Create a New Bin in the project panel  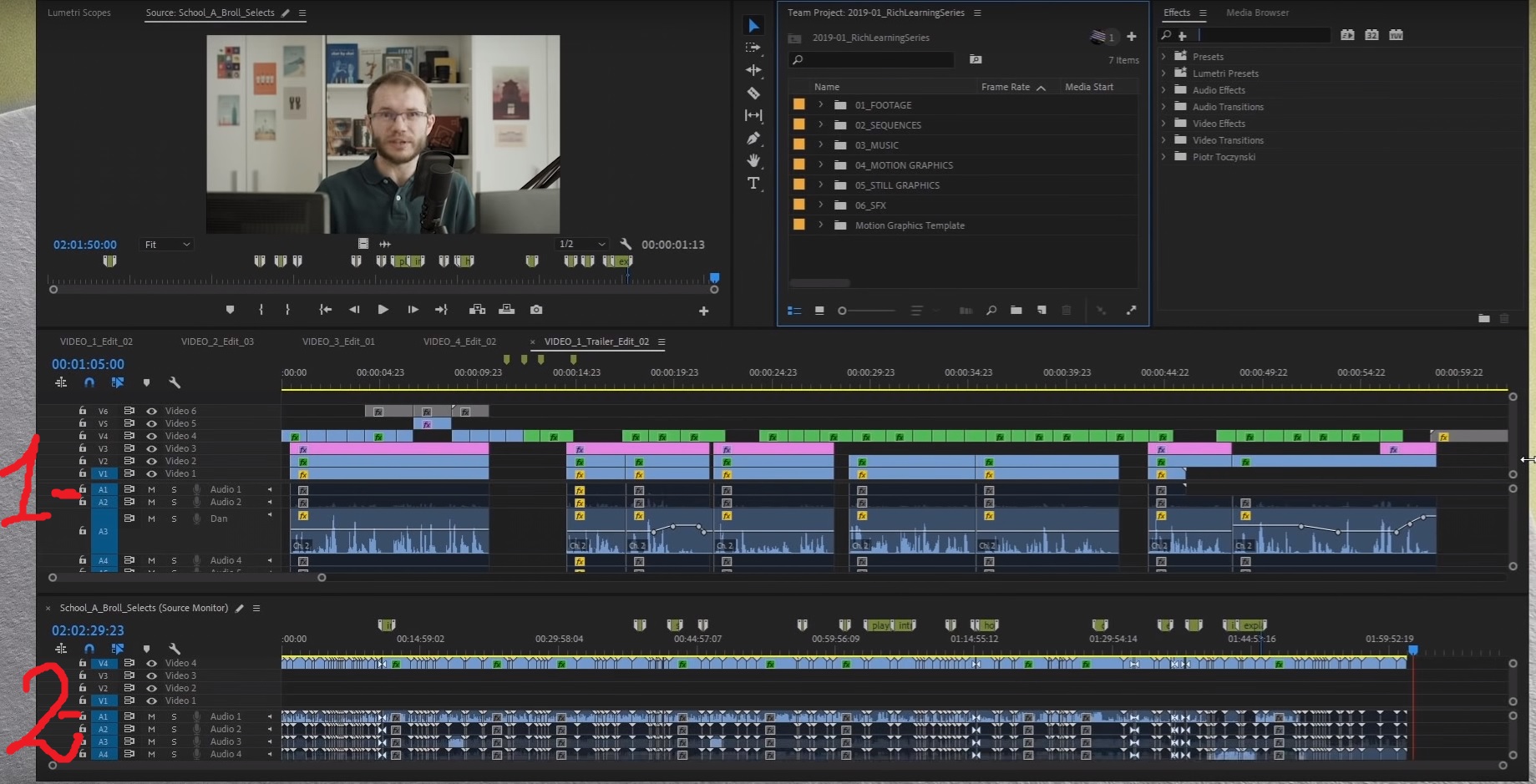click(x=1016, y=310)
